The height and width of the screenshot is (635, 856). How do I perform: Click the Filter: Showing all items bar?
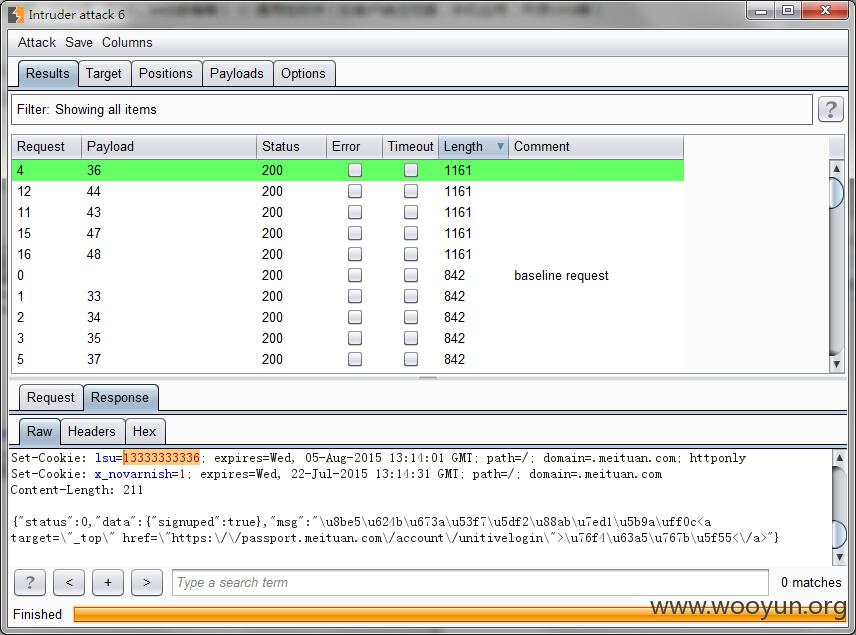[x=412, y=109]
